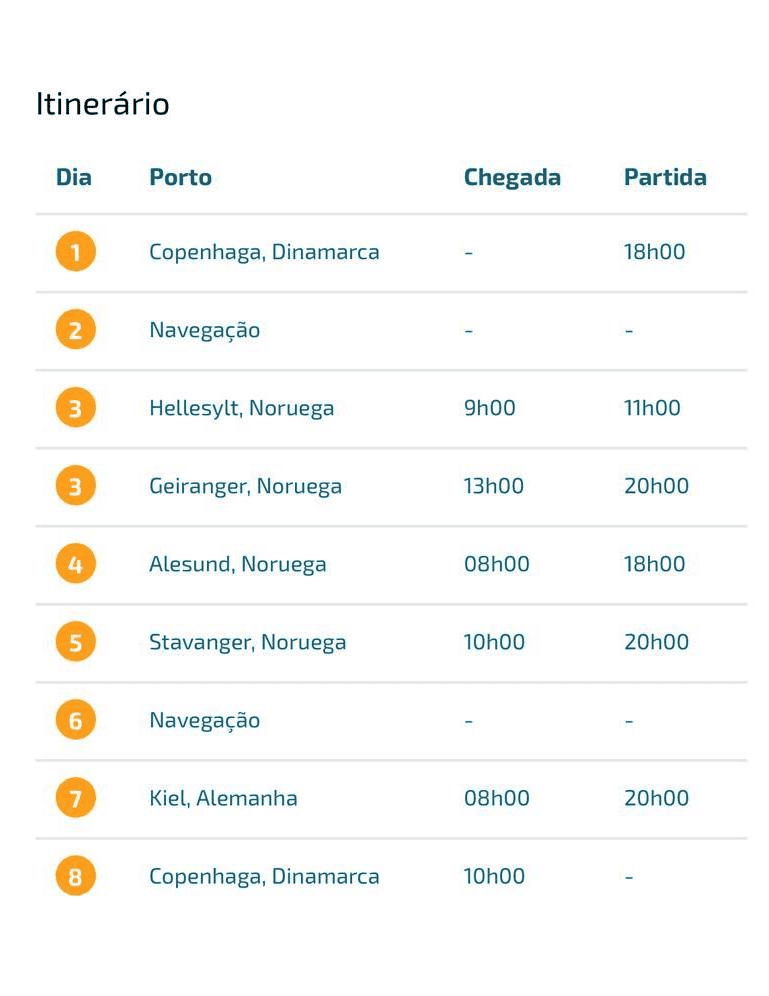Viewport: 769px width, 996px height.
Task: Open Geiranger, Noruega port entry
Action: 246,487
